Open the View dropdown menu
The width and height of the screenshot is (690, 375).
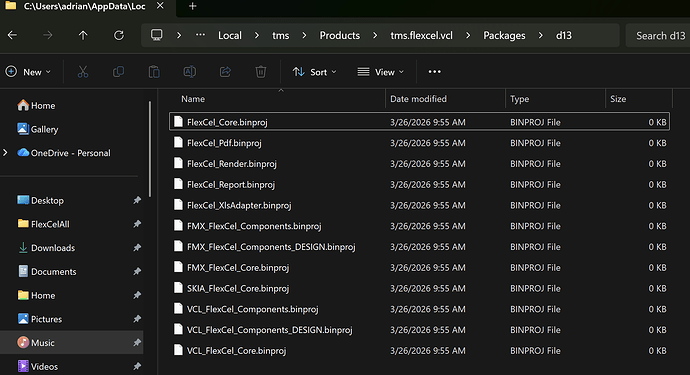381,72
